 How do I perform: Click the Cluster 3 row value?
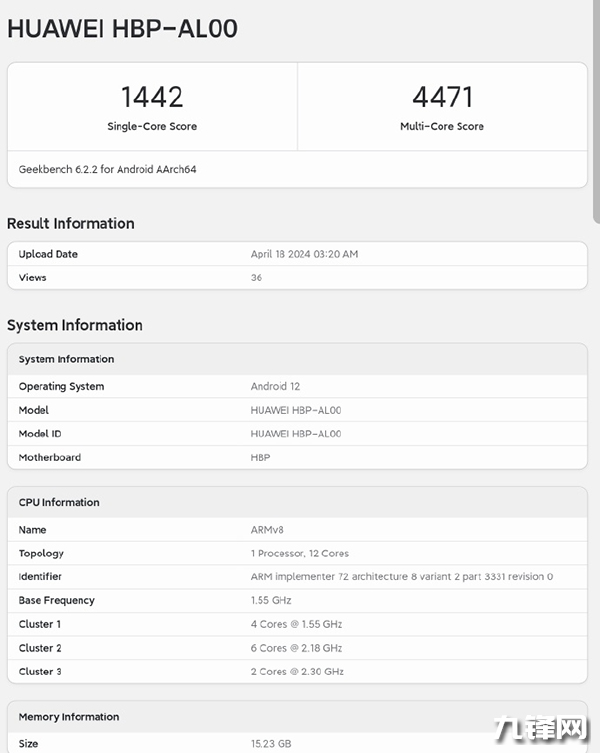pos(297,672)
